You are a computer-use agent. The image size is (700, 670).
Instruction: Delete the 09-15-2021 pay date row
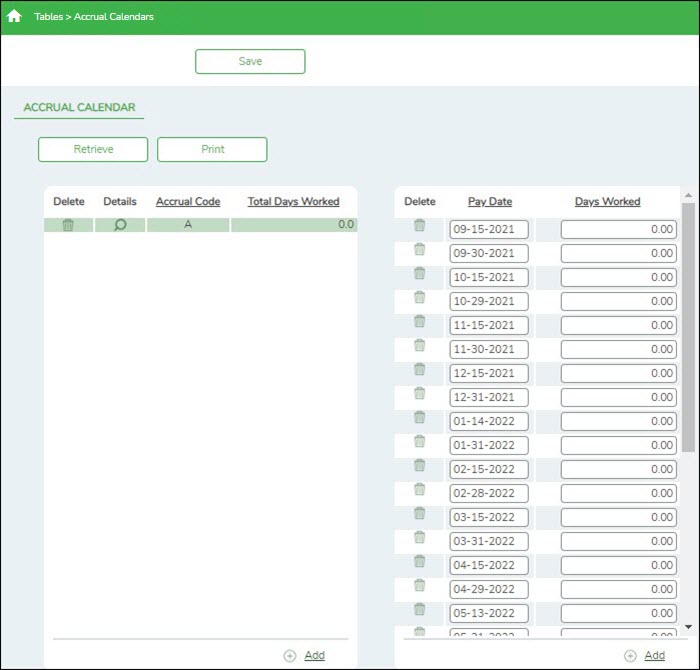419,225
